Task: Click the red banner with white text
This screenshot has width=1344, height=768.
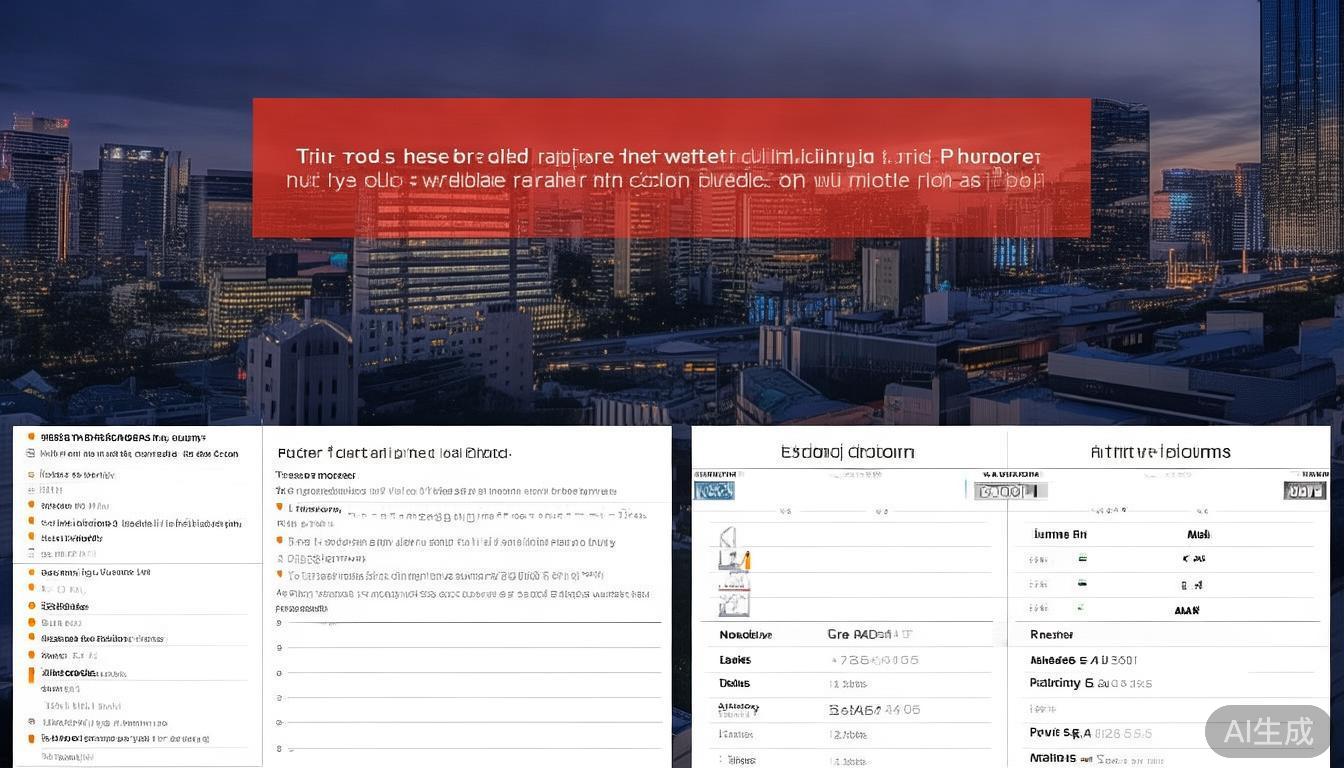Action: (x=671, y=168)
